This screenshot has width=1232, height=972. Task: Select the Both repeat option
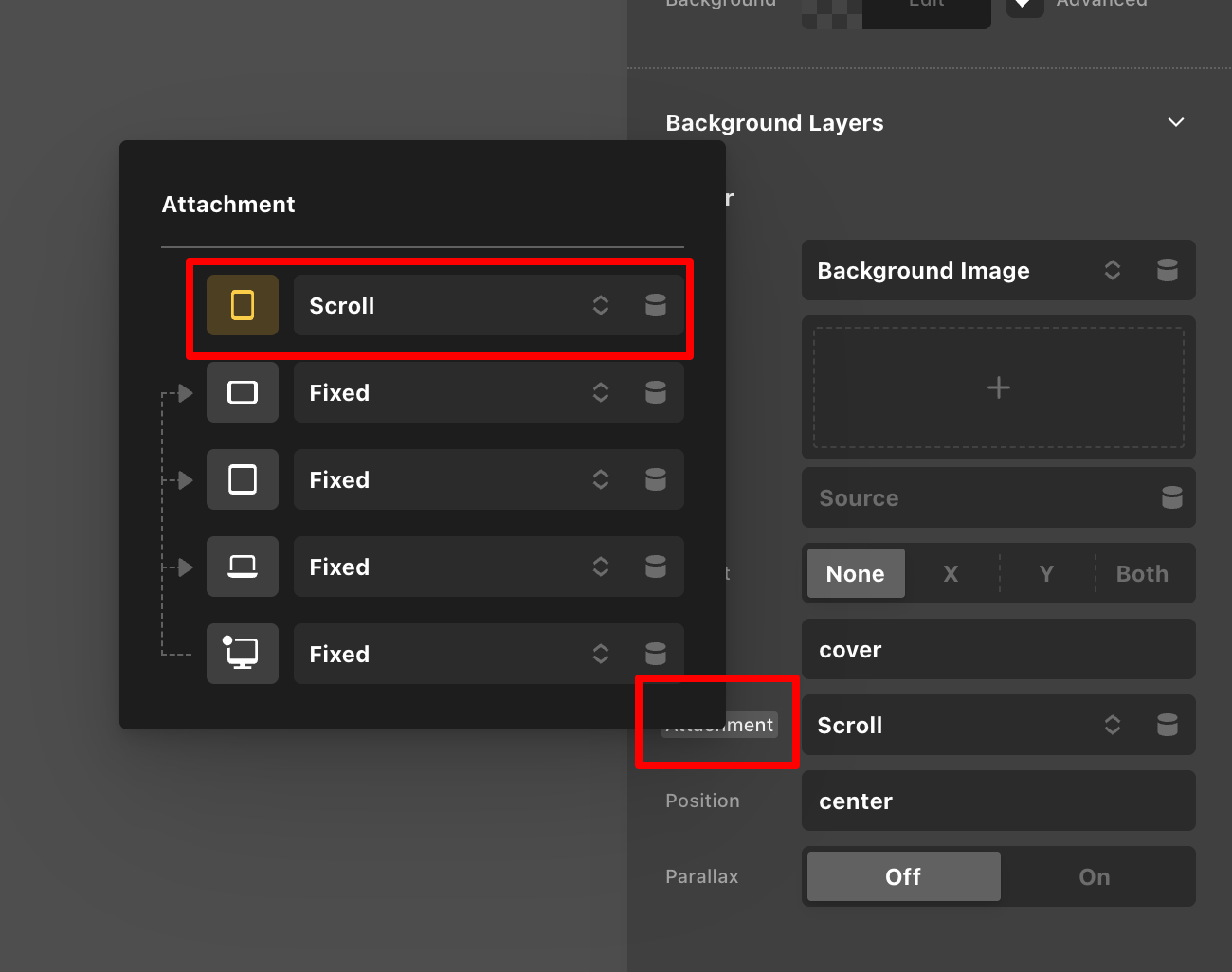coord(1141,573)
